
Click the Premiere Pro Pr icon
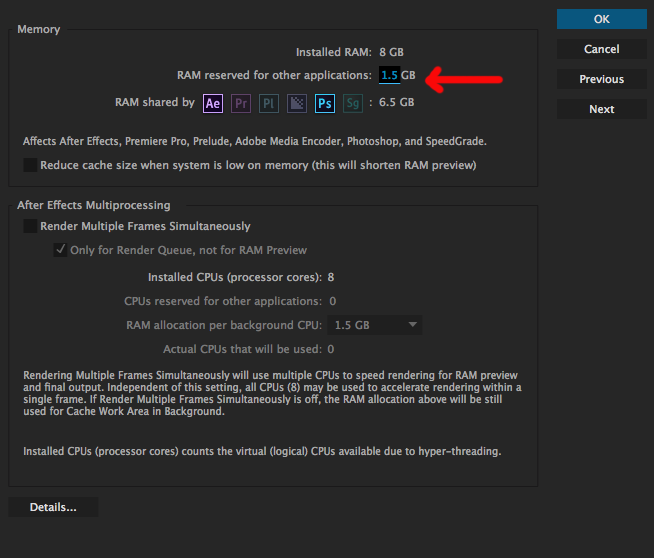241,103
